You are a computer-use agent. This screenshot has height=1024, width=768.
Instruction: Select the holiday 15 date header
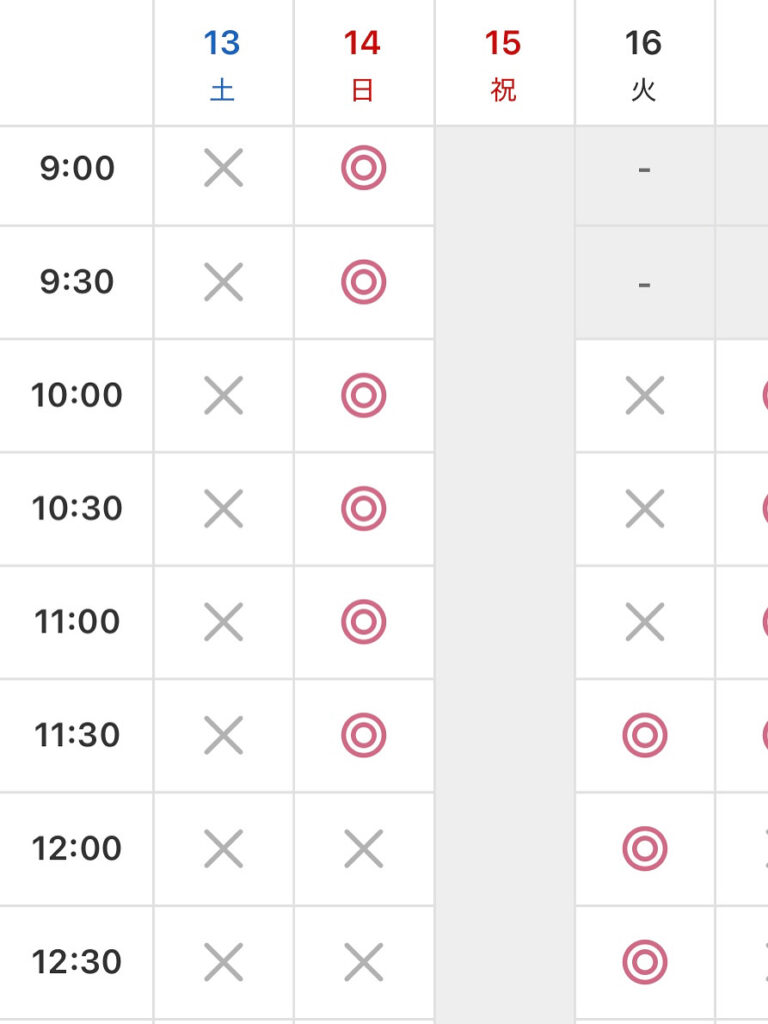click(504, 64)
